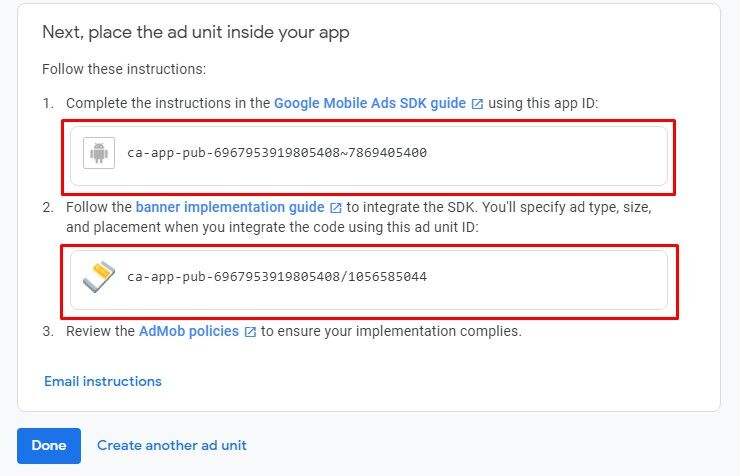The height and width of the screenshot is (476, 740).
Task: Click the step number "1."
Action: tap(48, 103)
